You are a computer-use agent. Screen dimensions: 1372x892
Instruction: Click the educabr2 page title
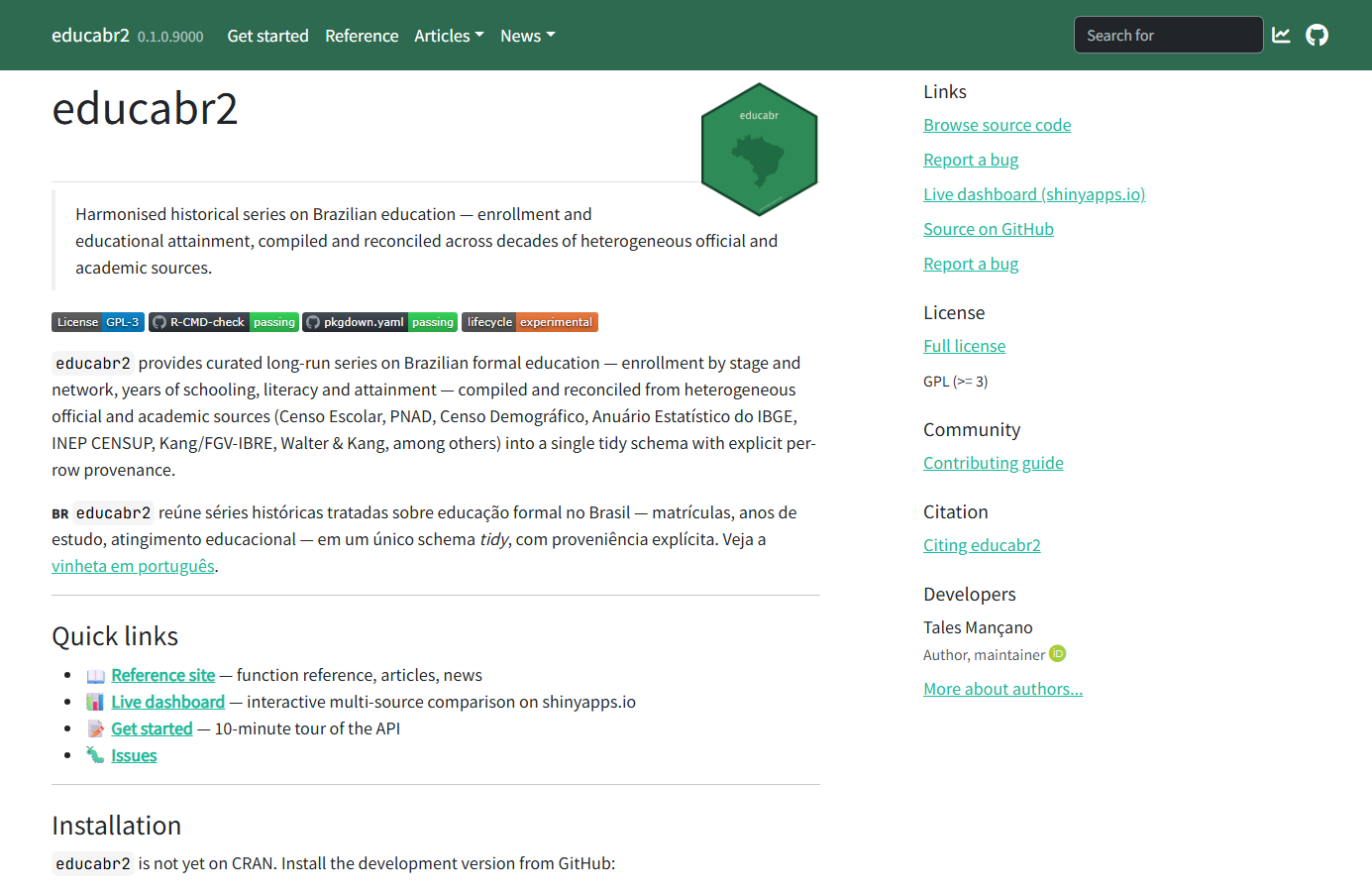[x=145, y=108]
